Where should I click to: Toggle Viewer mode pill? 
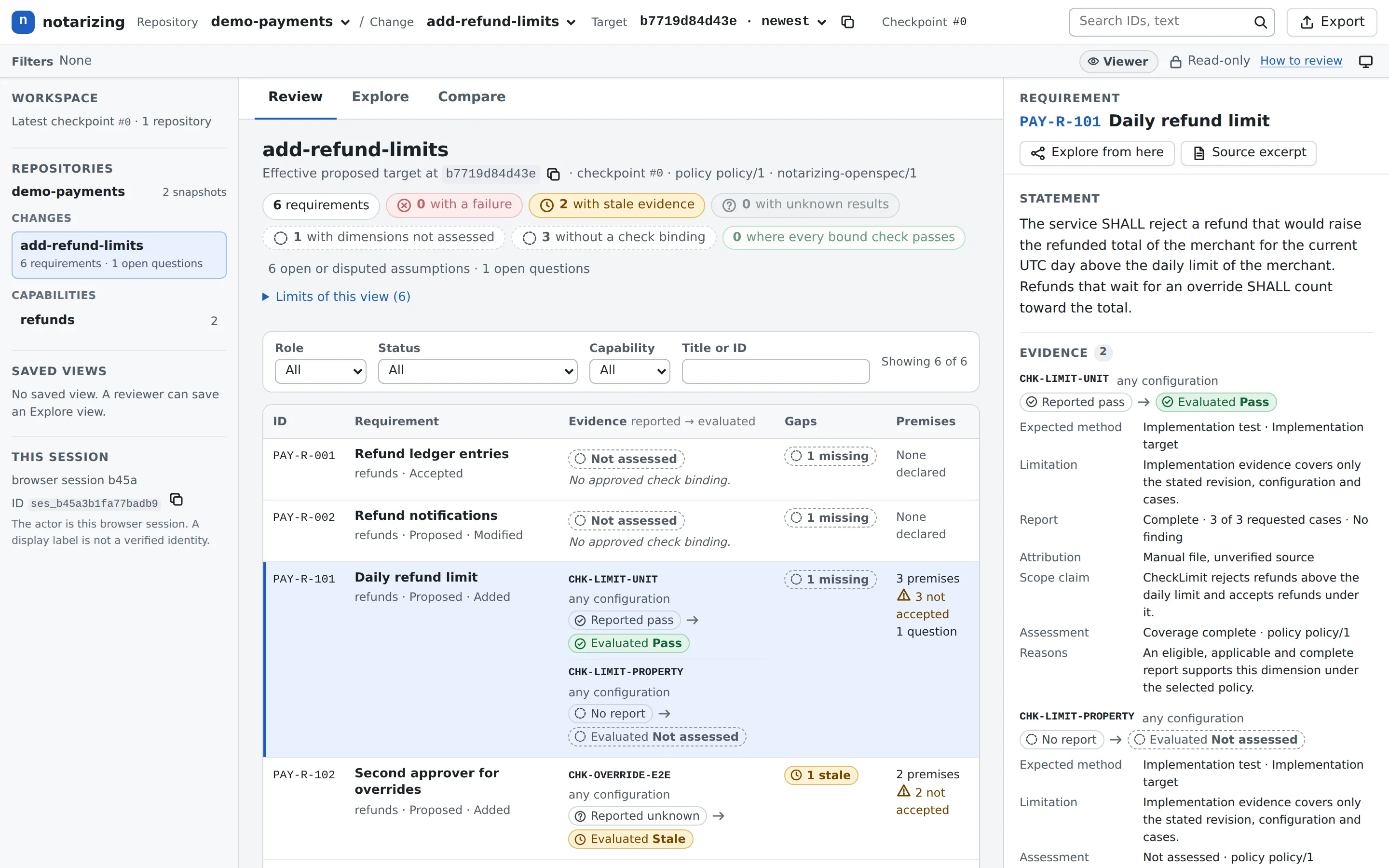coord(1118,61)
